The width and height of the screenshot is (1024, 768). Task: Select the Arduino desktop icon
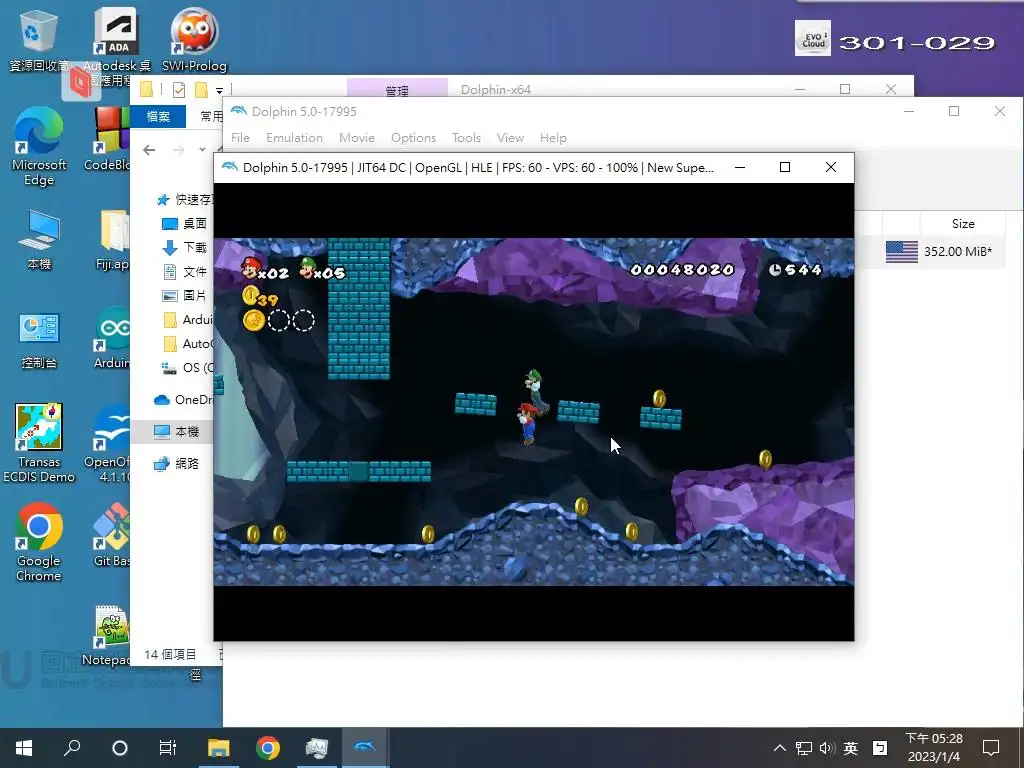pos(112,338)
